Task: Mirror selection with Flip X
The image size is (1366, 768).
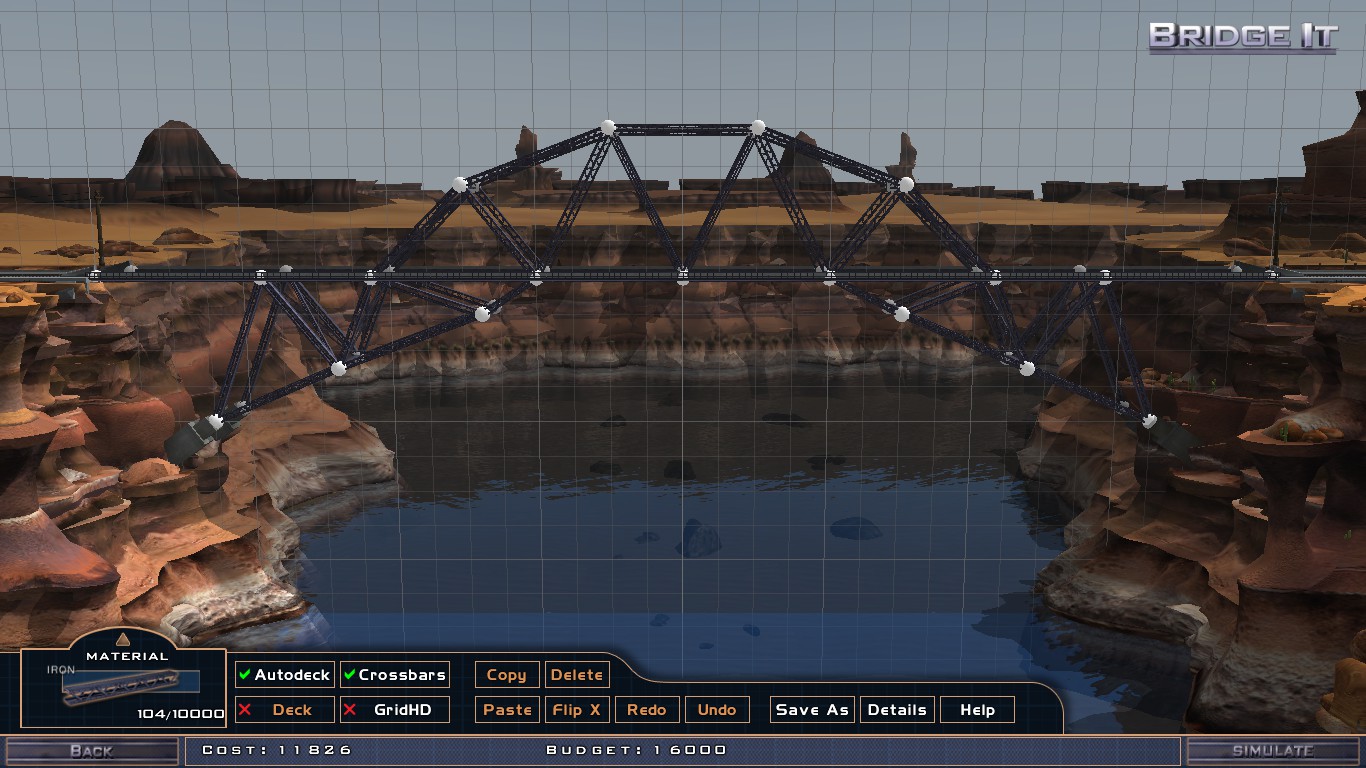Action: tap(577, 710)
